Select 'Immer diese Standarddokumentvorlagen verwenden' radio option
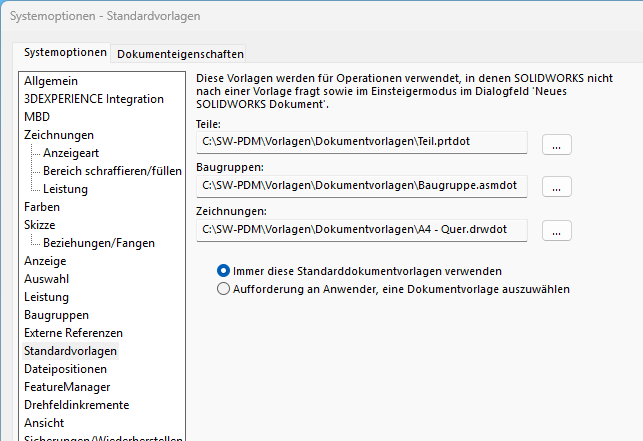The height and width of the screenshot is (441, 643). (224, 271)
